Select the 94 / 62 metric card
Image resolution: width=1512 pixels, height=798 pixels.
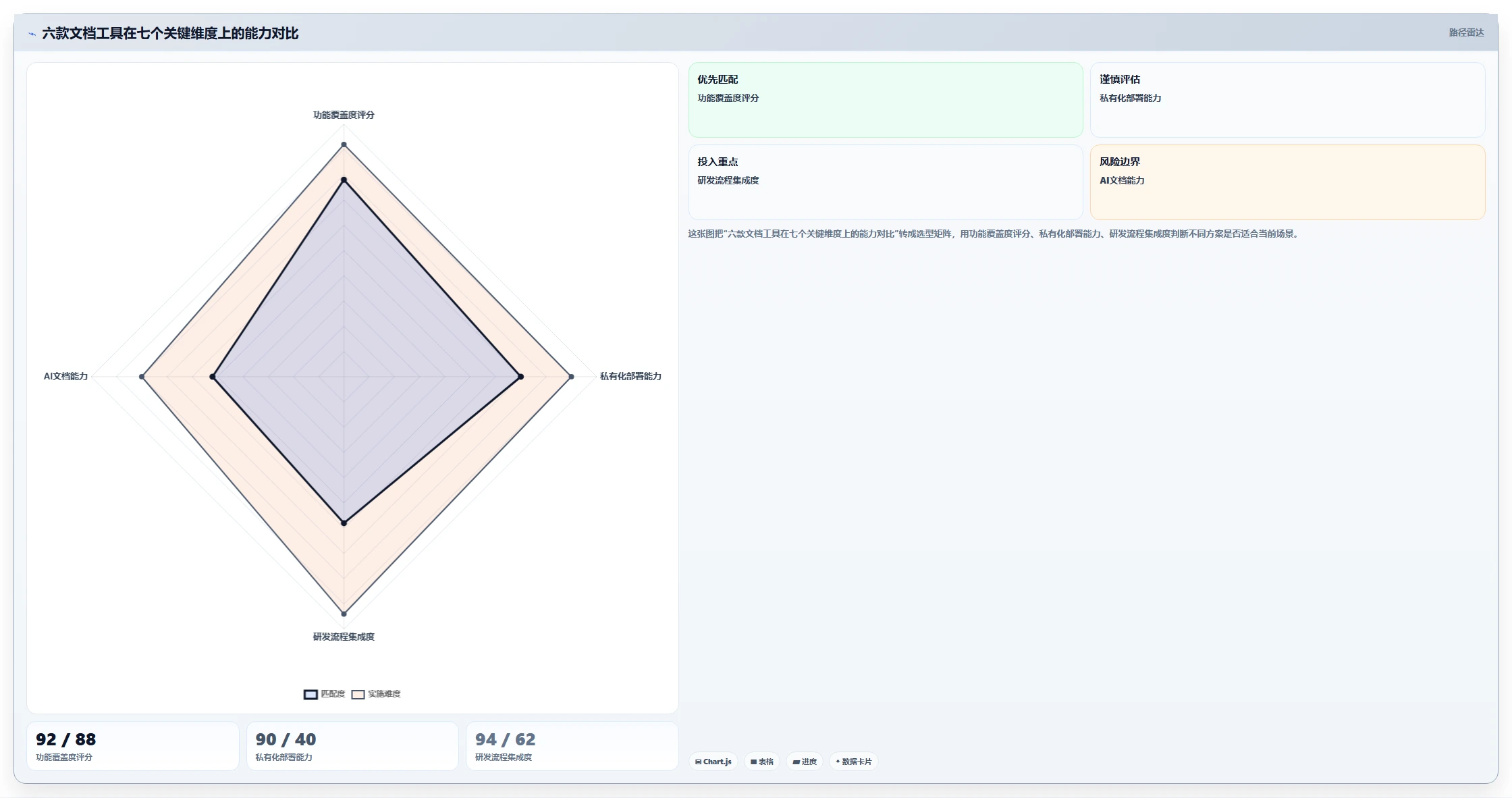(572, 746)
